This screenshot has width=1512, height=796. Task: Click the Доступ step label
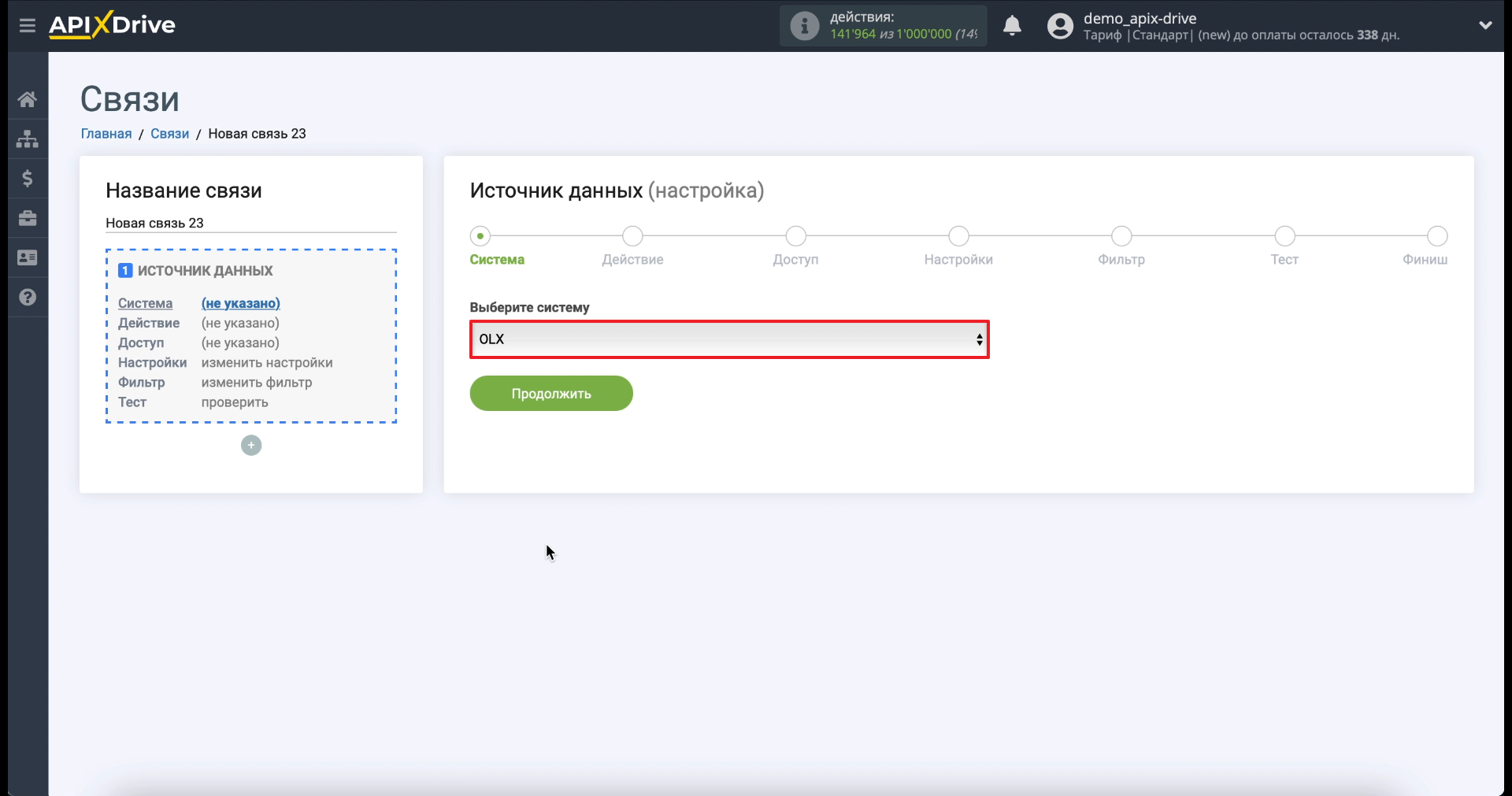tap(795, 260)
